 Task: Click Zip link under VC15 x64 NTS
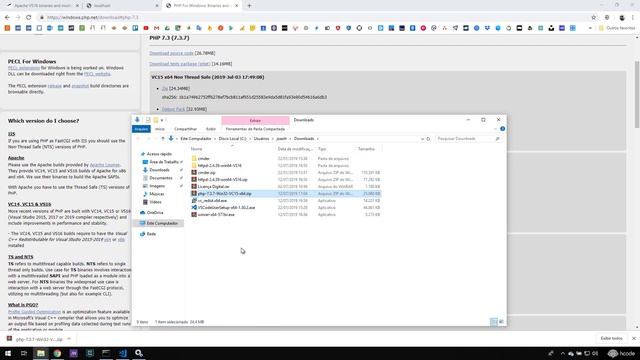[164, 89]
